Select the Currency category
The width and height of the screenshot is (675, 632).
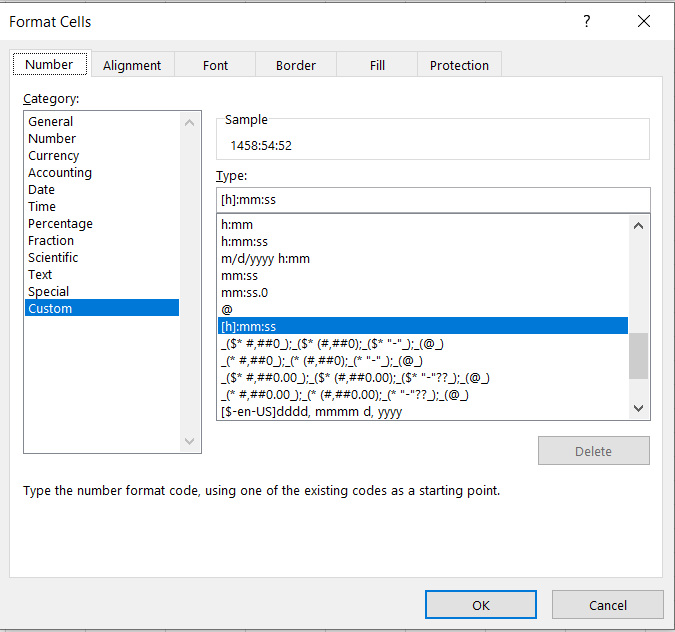[x=54, y=156]
